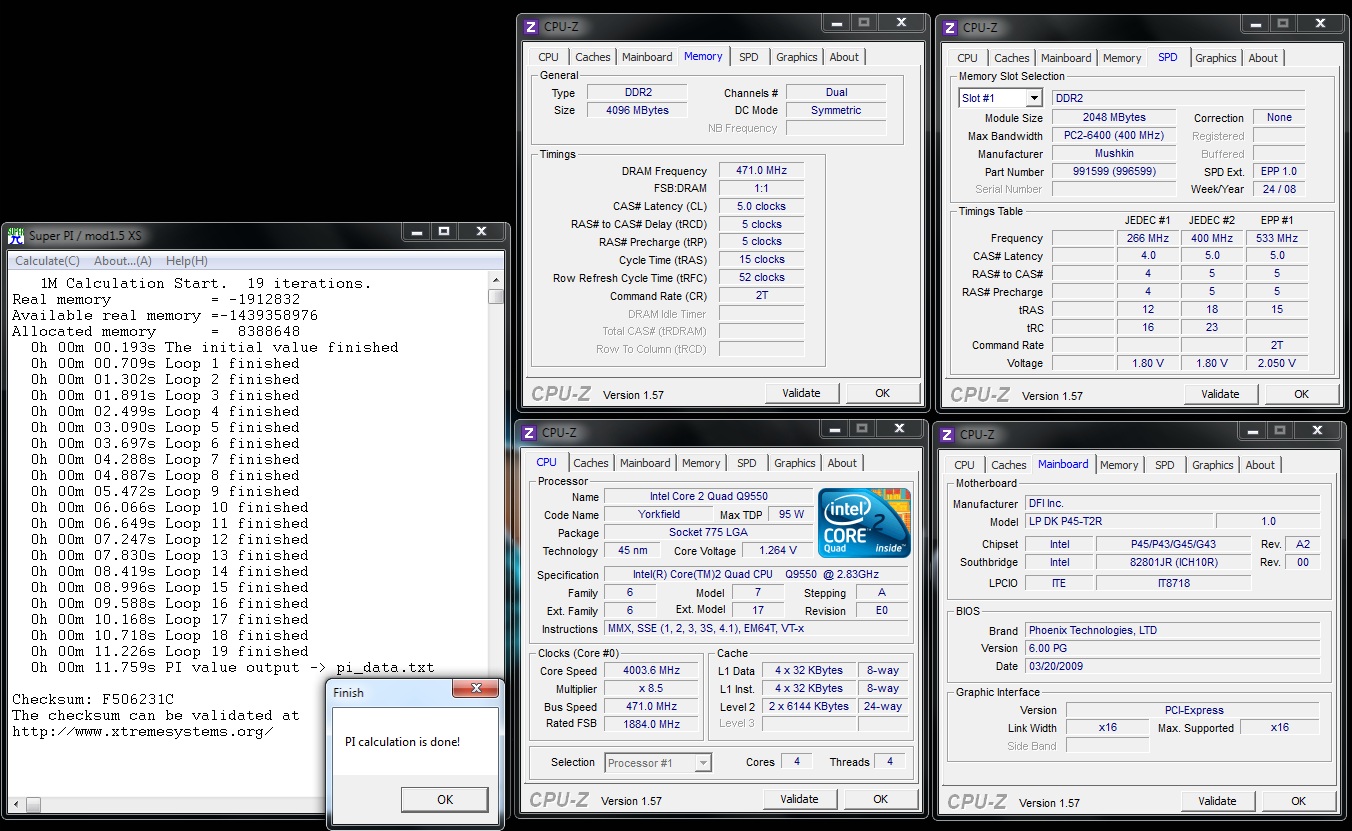Open the Graphics tab in the SPD-tab CPU-Z window

coord(1216,58)
